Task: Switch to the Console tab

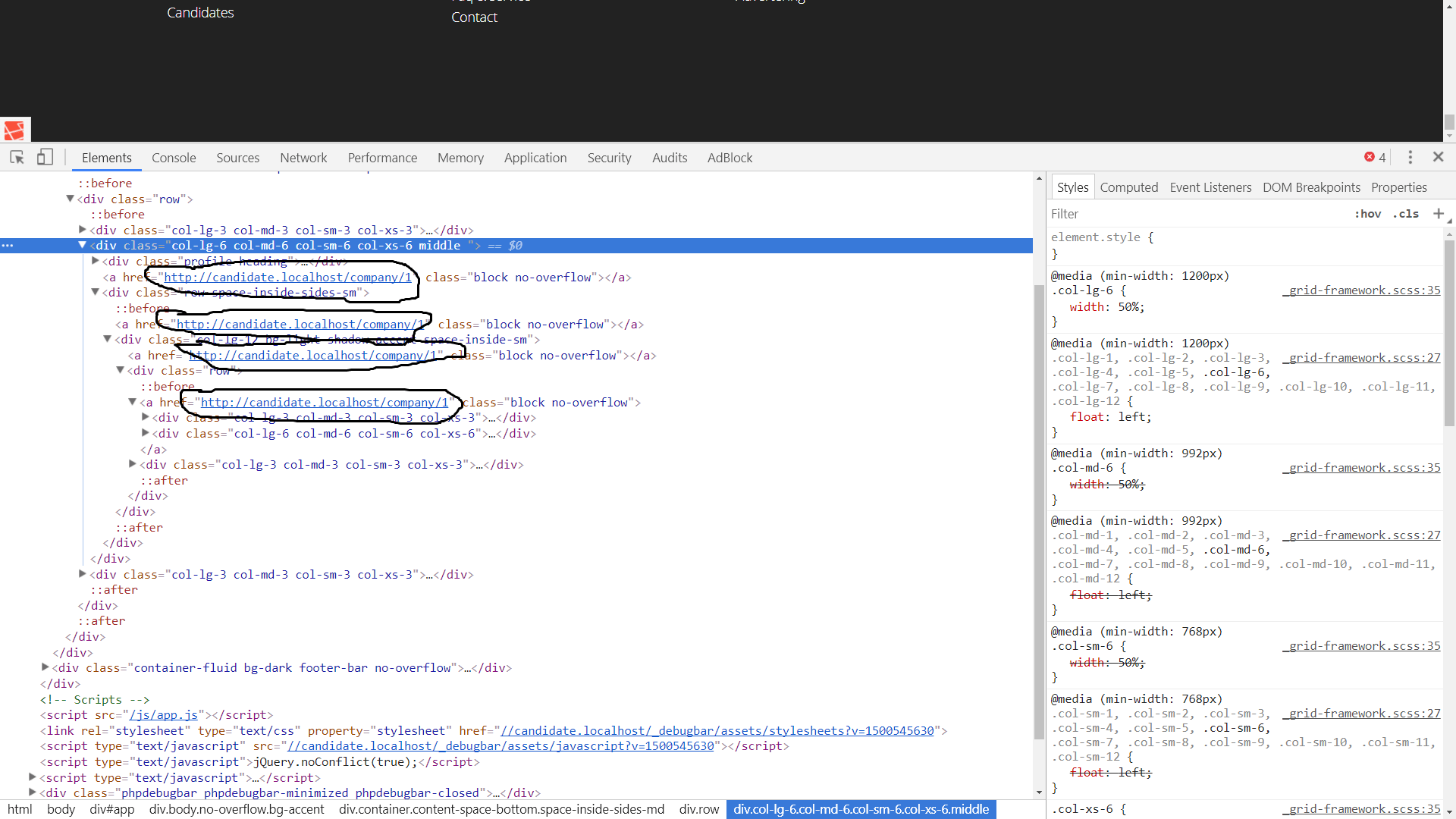Action: coord(174,158)
